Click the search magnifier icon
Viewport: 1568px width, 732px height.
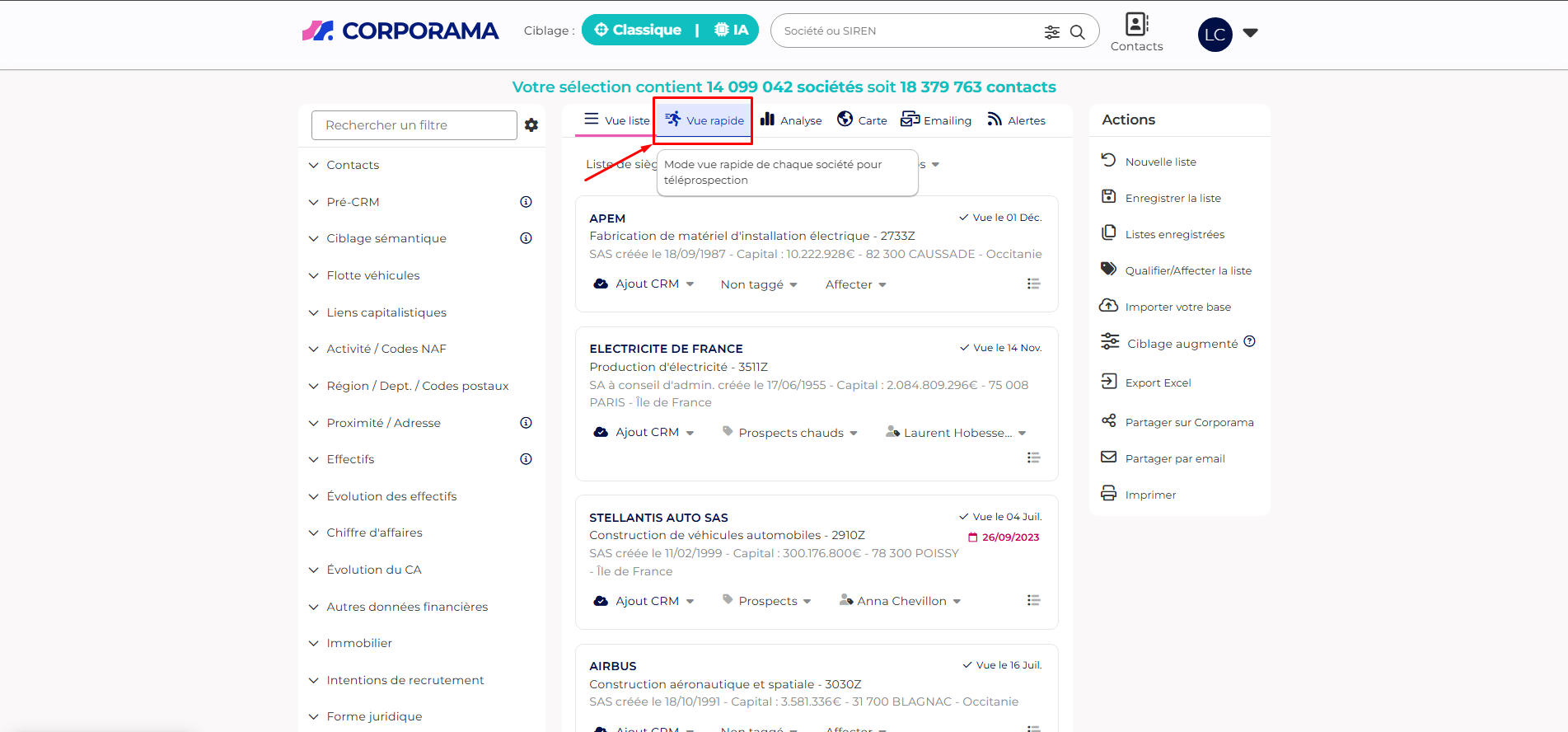1077,32
